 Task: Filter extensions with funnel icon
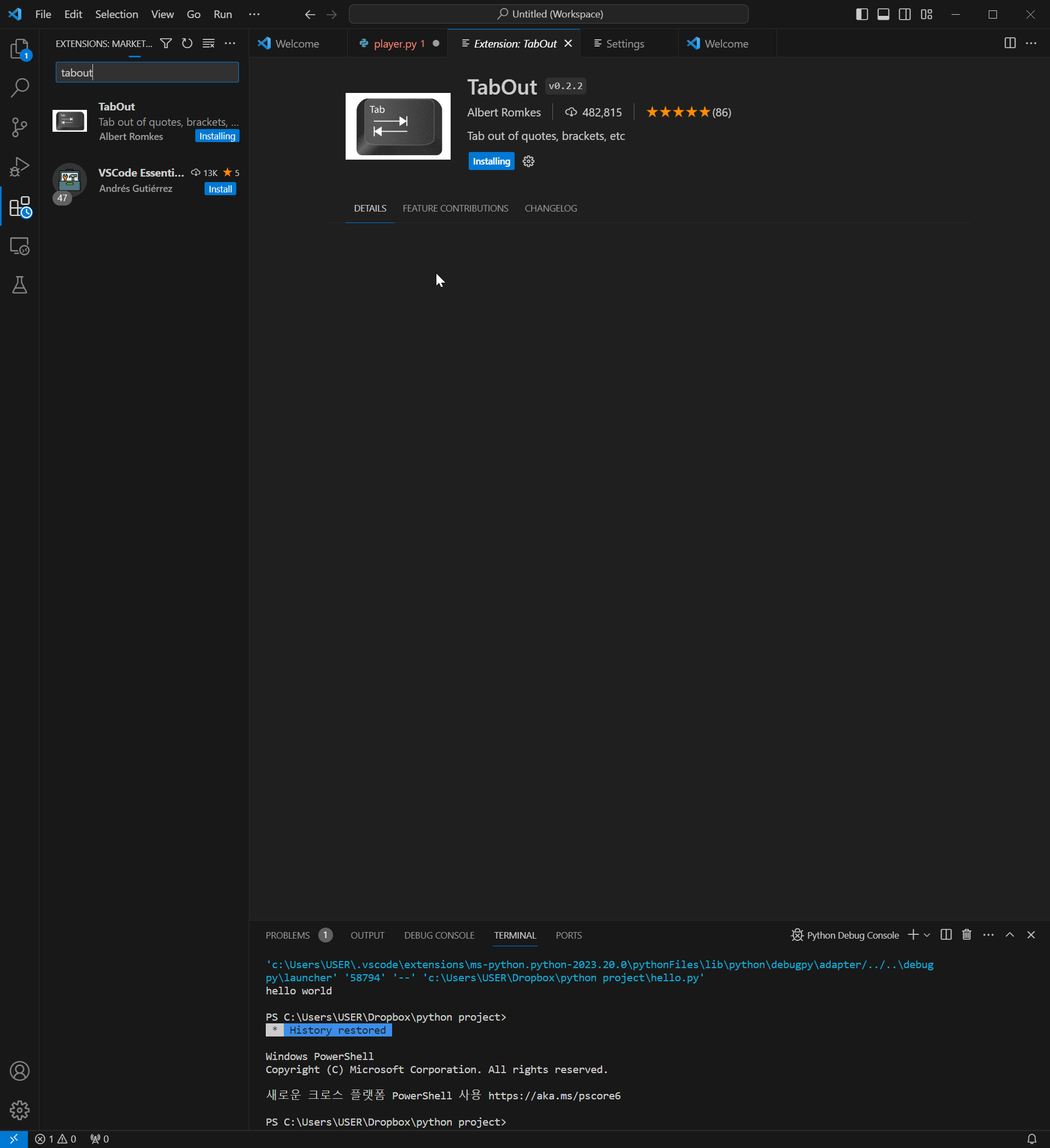pos(166,43)
